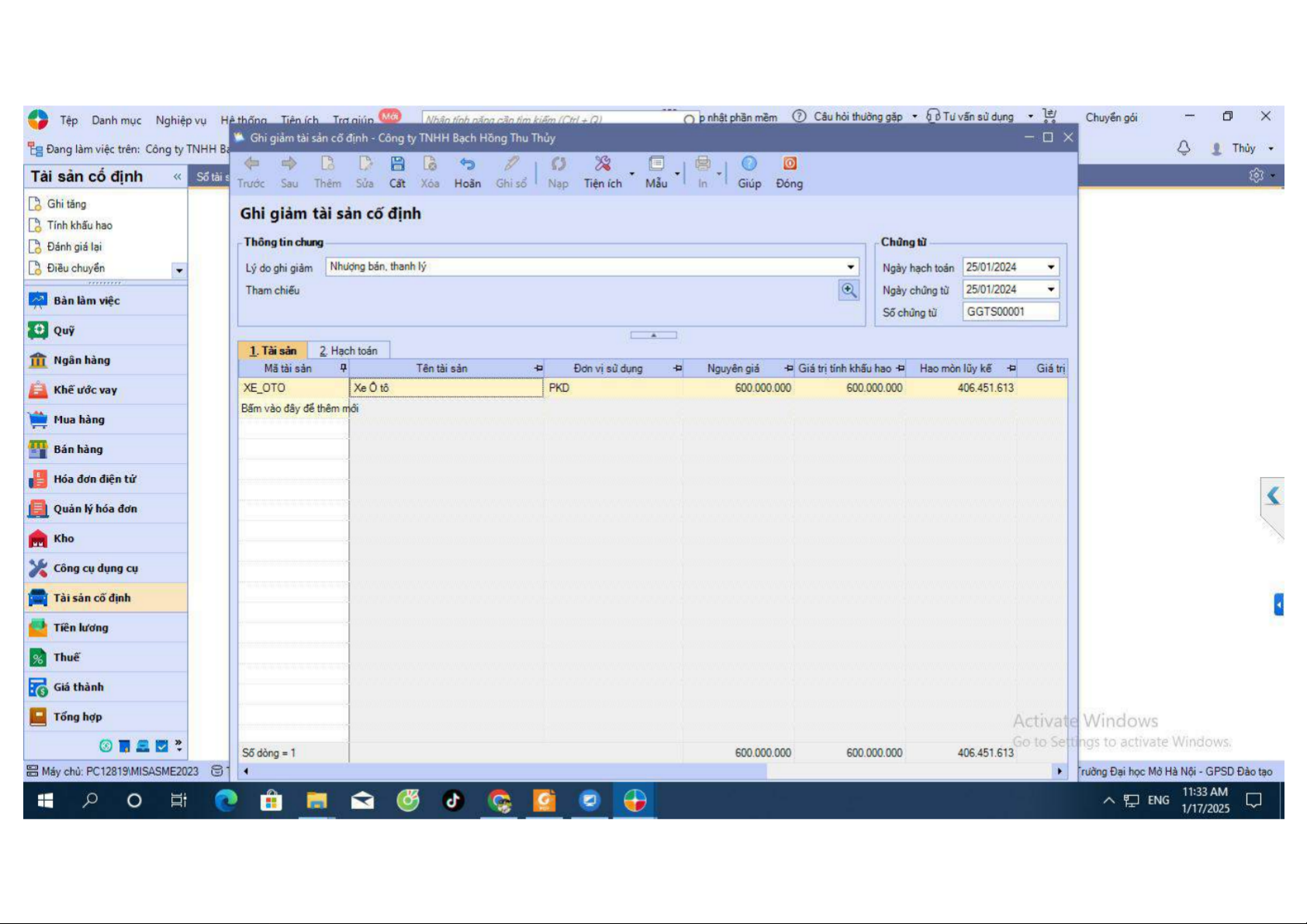This screenshot has width=1307, height=924.
Task: Click Bấm vào đây để thêm mới row
Action: click(x=299, y=408)
